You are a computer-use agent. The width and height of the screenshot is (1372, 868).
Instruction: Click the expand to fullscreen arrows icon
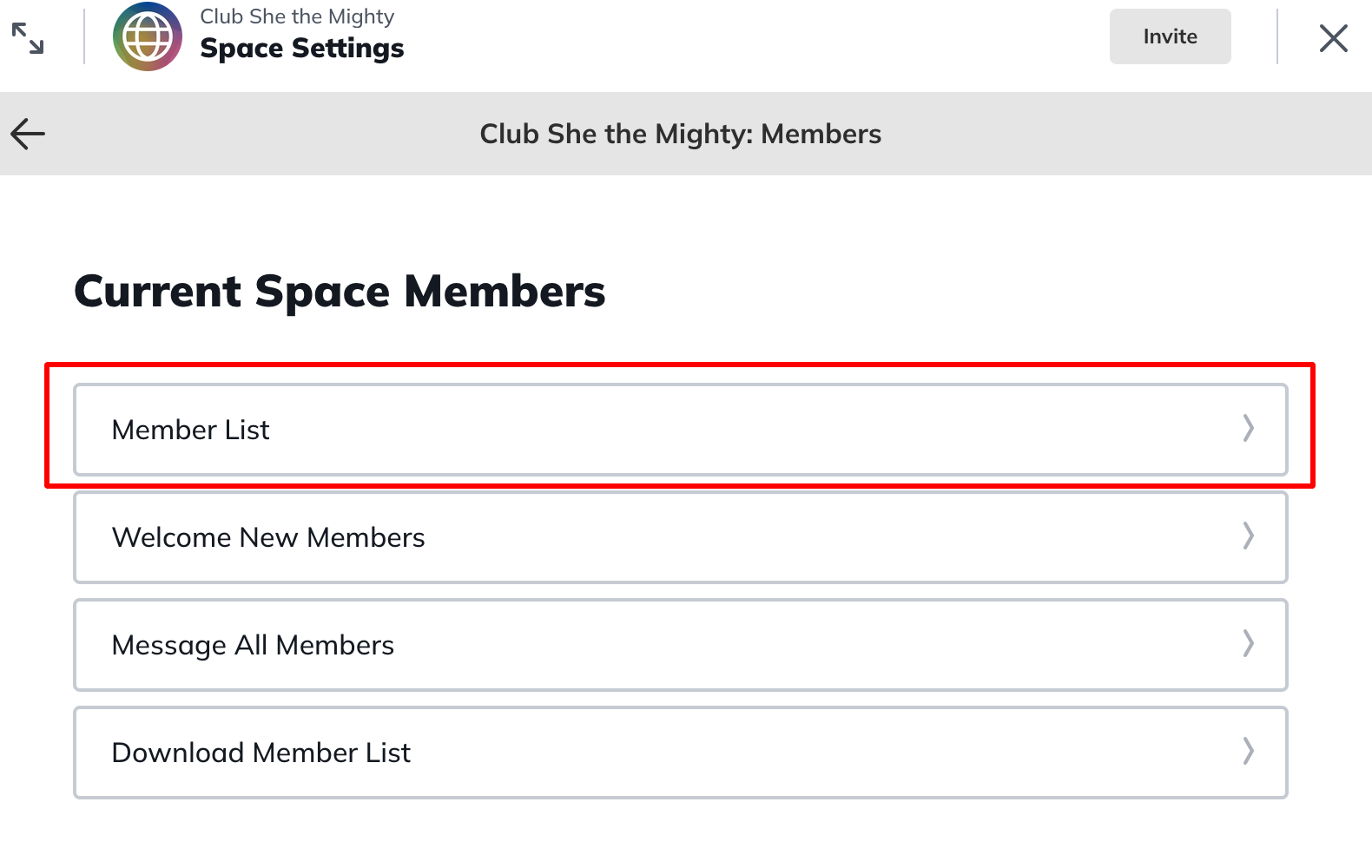(28, 38)
